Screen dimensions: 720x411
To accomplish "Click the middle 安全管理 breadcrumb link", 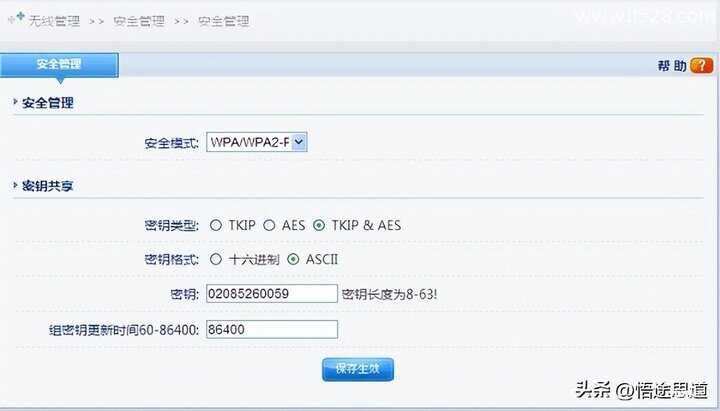I will pos(139,21).
